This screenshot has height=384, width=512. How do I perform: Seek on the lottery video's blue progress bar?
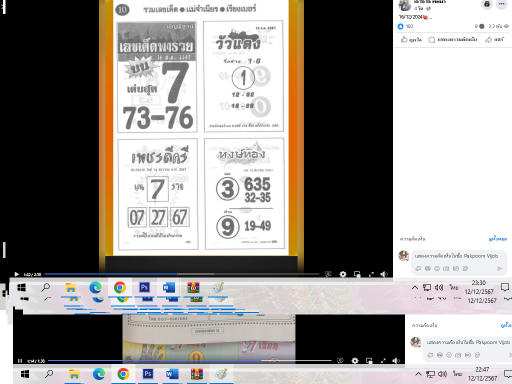[x=182, y=274]
